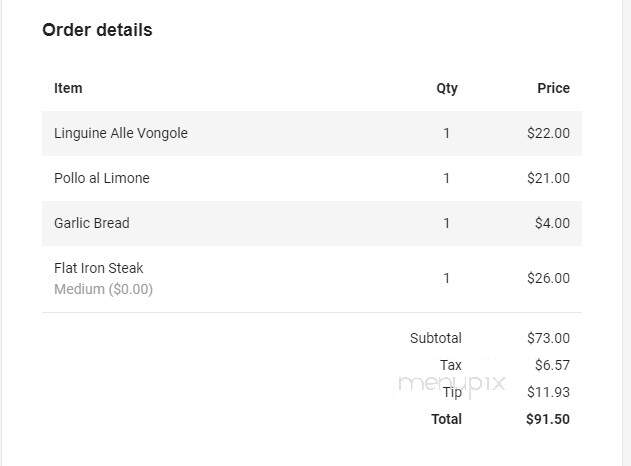This screenshot has width=631, height=466.
Task: Click the $73.00 subtotal amount
Action: click(549, 338)
